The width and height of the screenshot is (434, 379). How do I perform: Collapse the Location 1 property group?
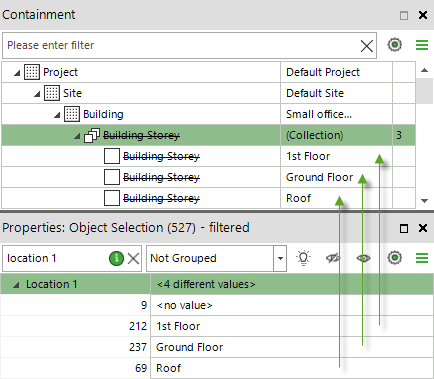point(16,285)
